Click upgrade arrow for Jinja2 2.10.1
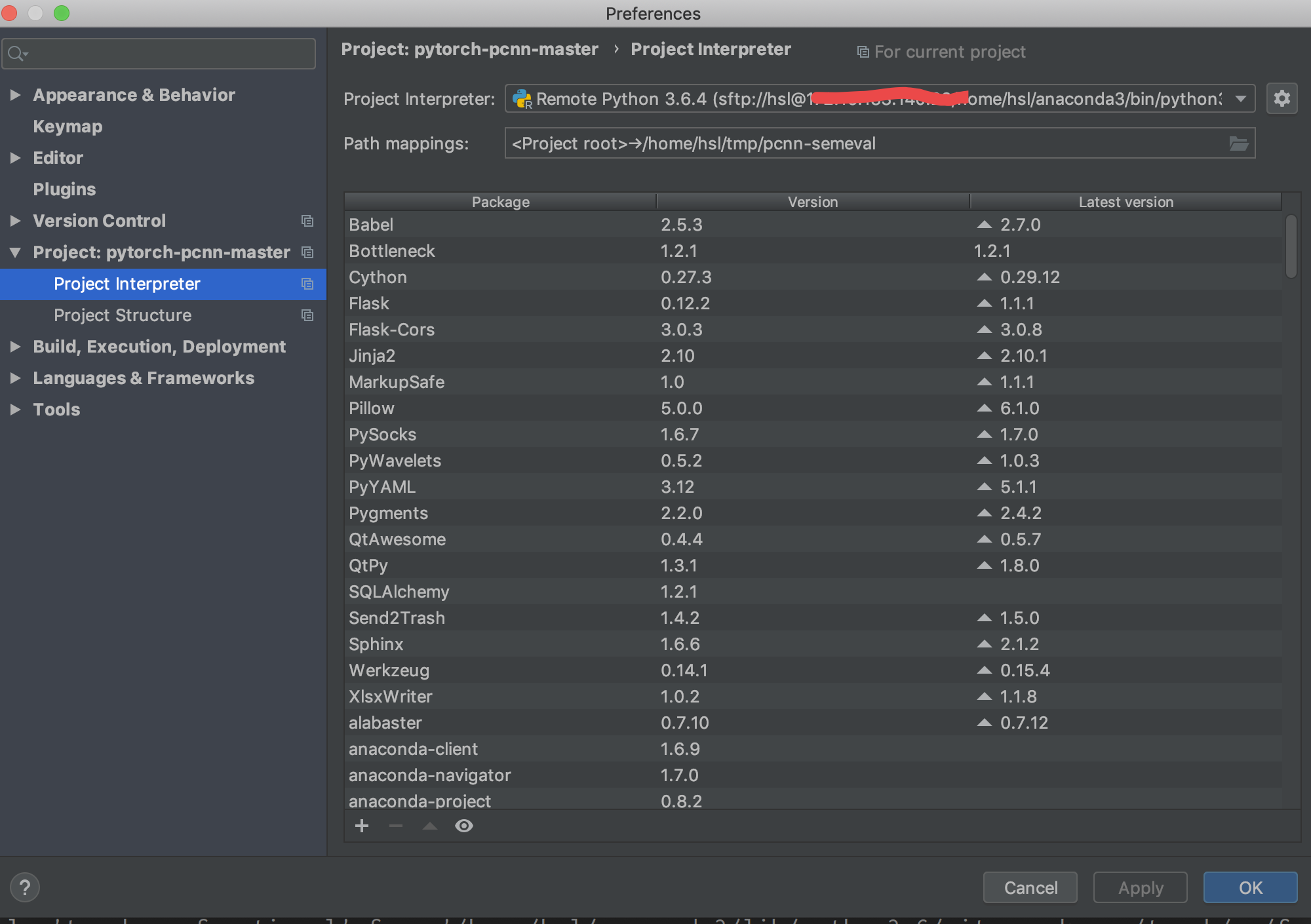The height and width of the screenshot is (924, 1311). [984, 355]
